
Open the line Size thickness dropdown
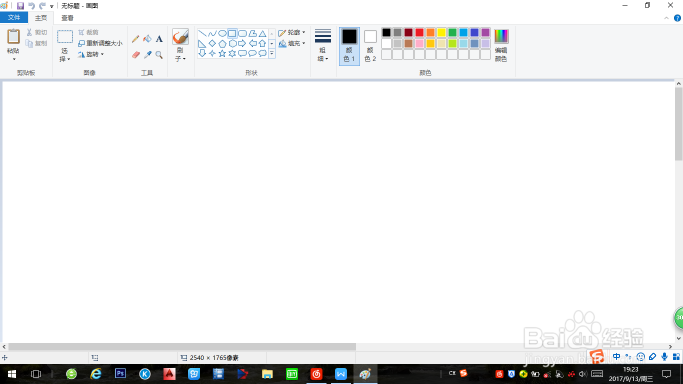[x=323, y=46]
